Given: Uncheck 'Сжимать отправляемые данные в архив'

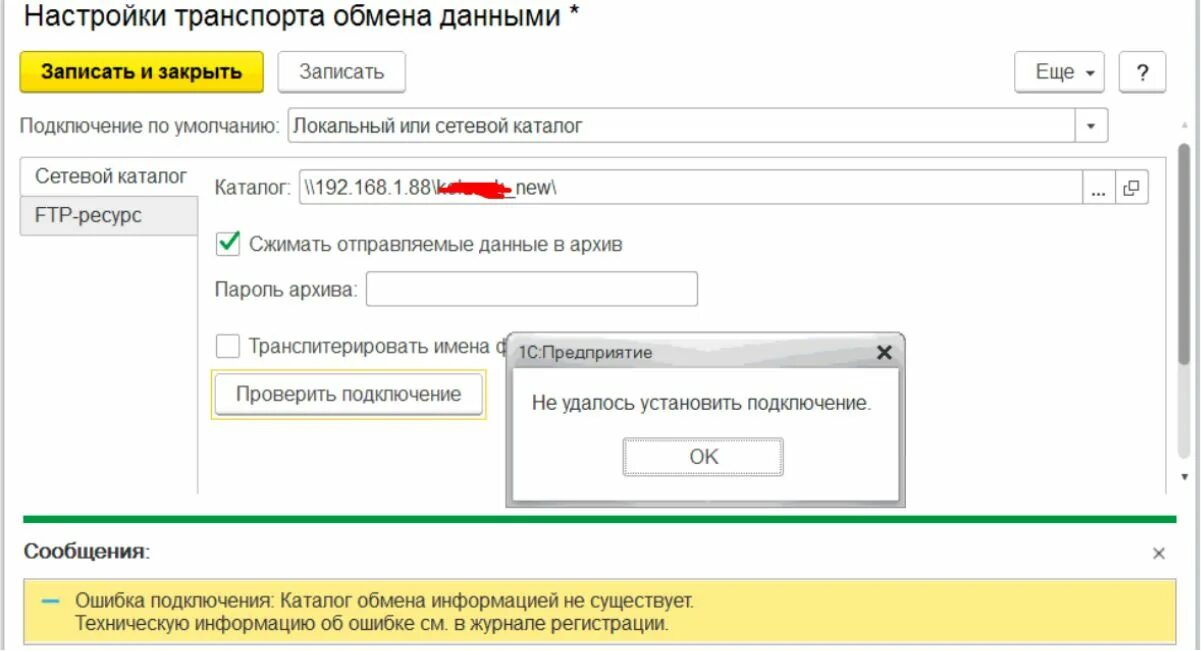Looking at the screenshot, I should point(229,243).
